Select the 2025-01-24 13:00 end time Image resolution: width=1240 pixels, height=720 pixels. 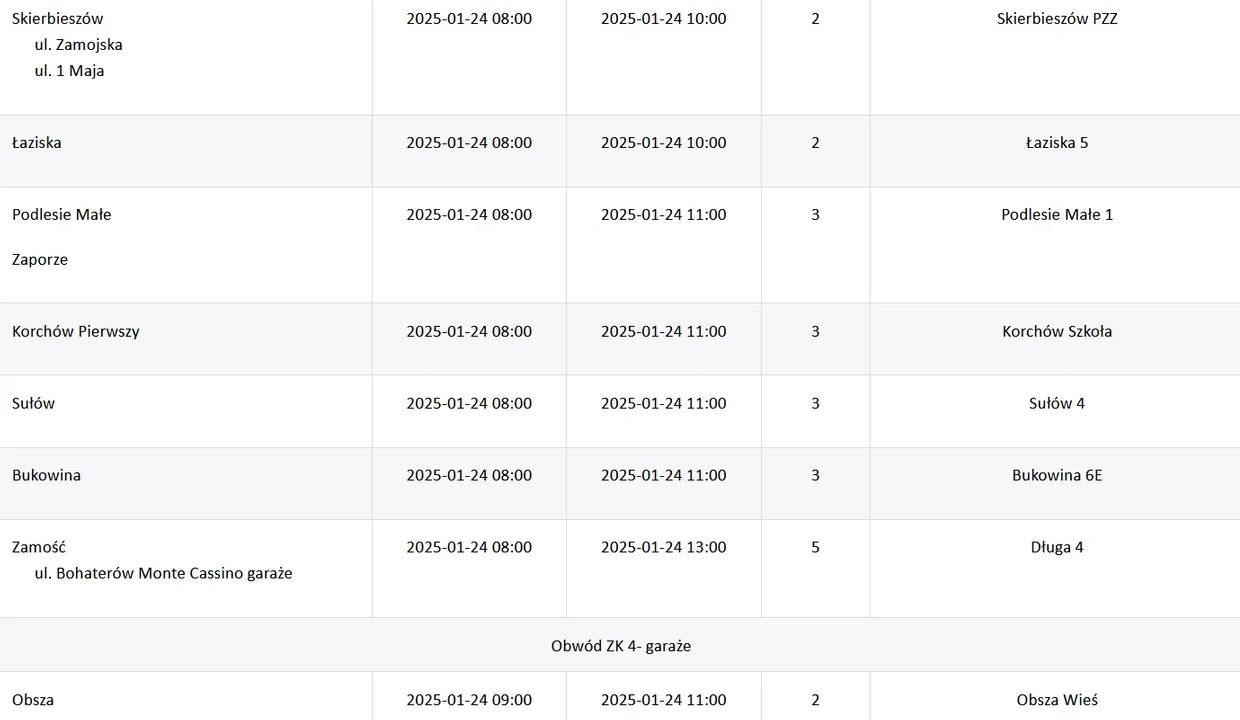pos(664,548)
